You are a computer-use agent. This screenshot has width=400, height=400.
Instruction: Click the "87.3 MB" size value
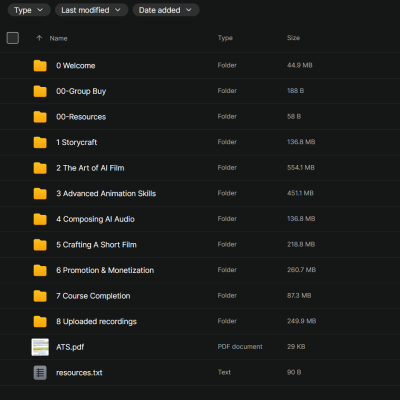click(299, 295)
